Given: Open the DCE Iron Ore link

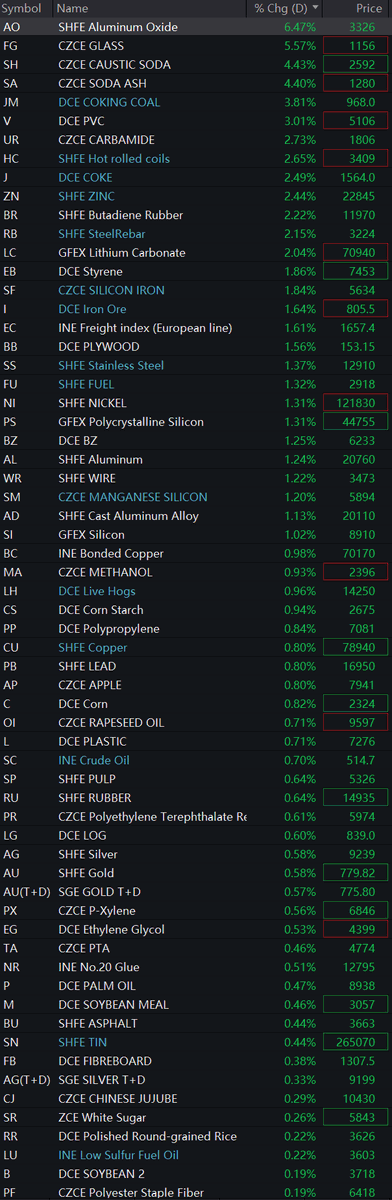Looking at the screenshot, I should pyautogui.click(x=93, y=309).
